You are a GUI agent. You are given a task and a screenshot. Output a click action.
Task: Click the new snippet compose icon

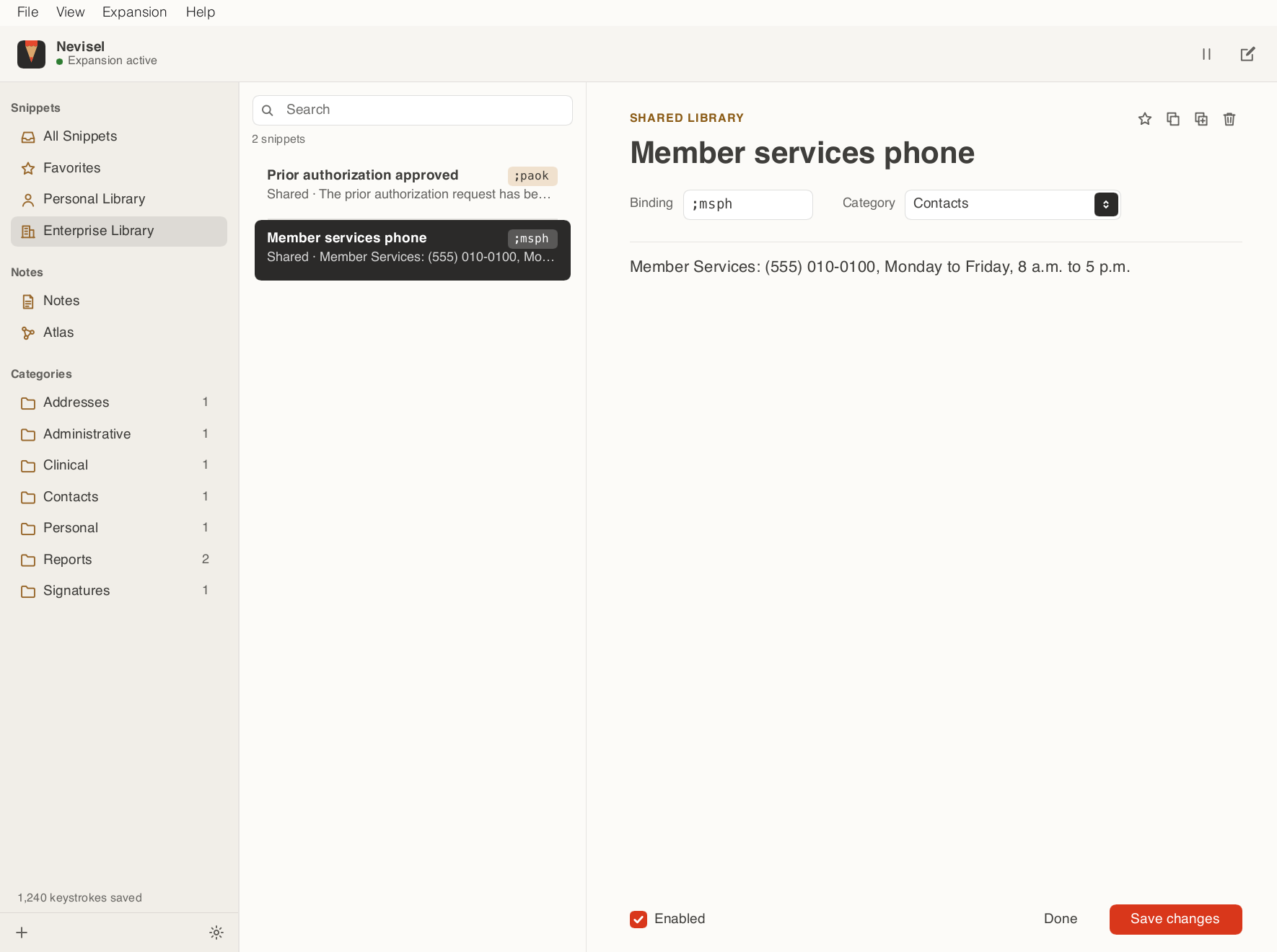click(1247, 54)
